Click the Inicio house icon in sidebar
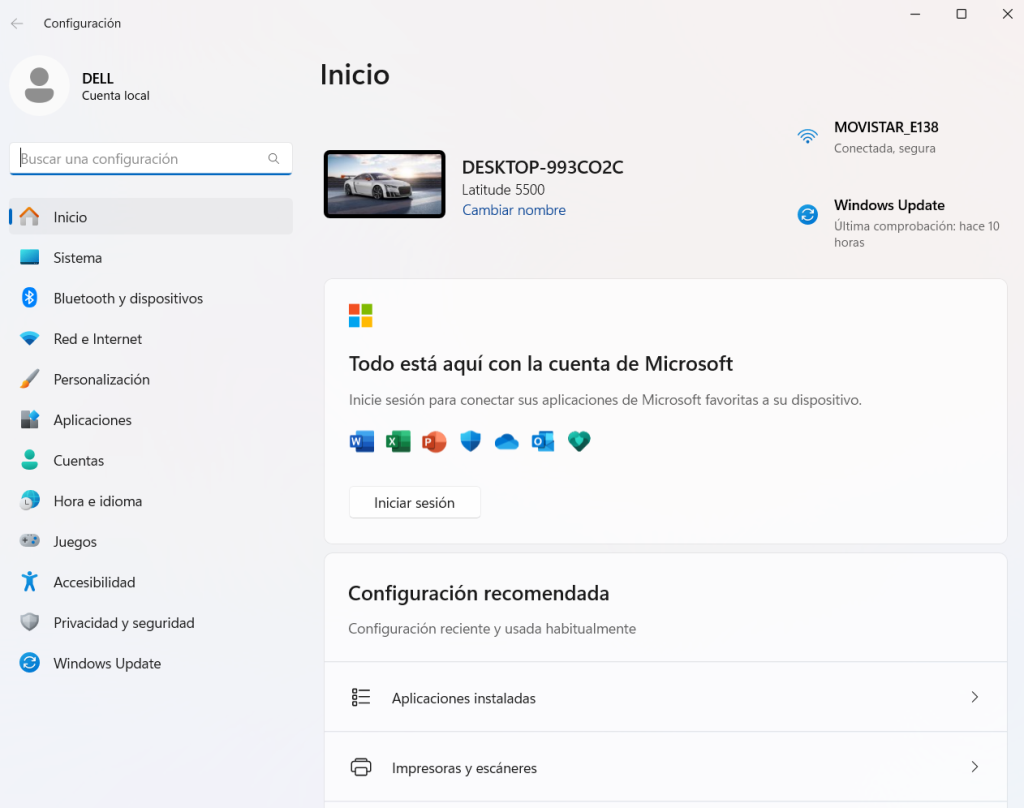The image size is (1024, 808). tap(29, 216)
